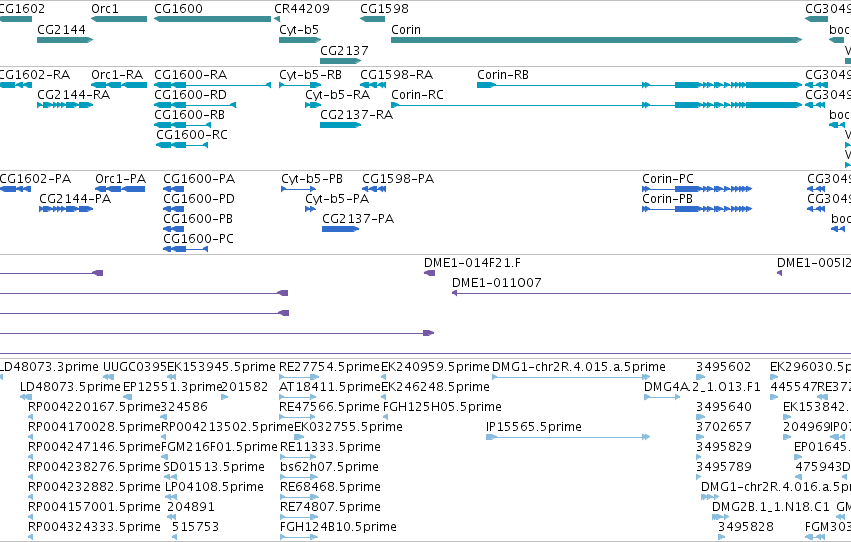This screenshot has width=851, height=542.
Task: Select EST LP04108.5prime
Action: point(214,488)
